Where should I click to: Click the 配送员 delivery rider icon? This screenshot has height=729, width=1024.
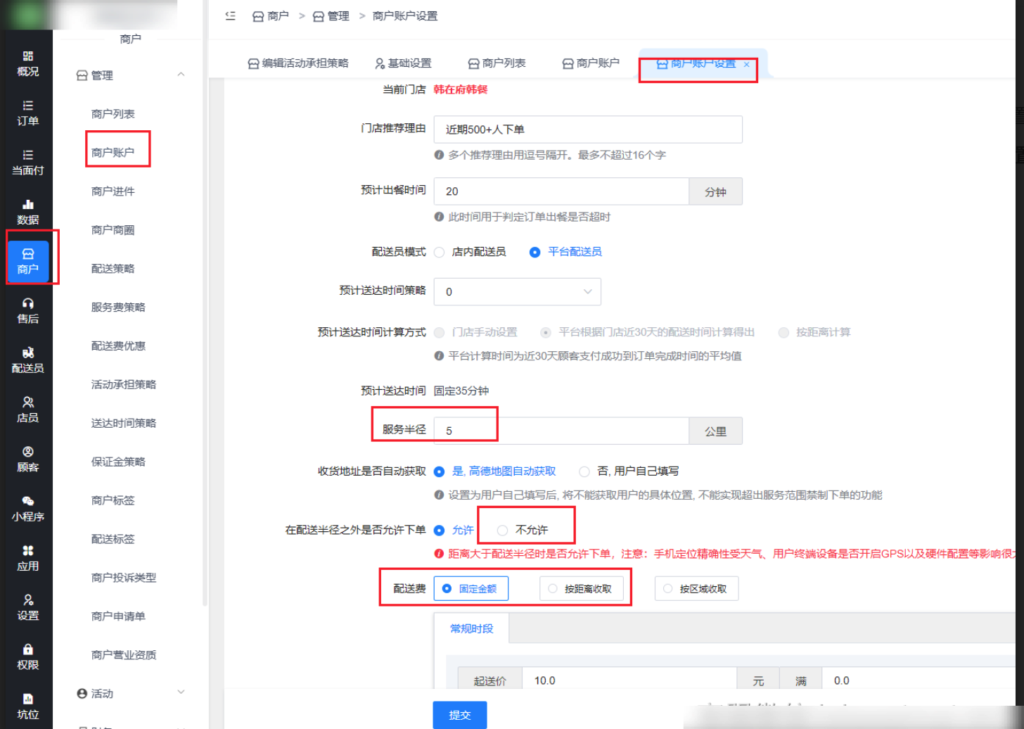pyautogui.click(x=28, y=352)
